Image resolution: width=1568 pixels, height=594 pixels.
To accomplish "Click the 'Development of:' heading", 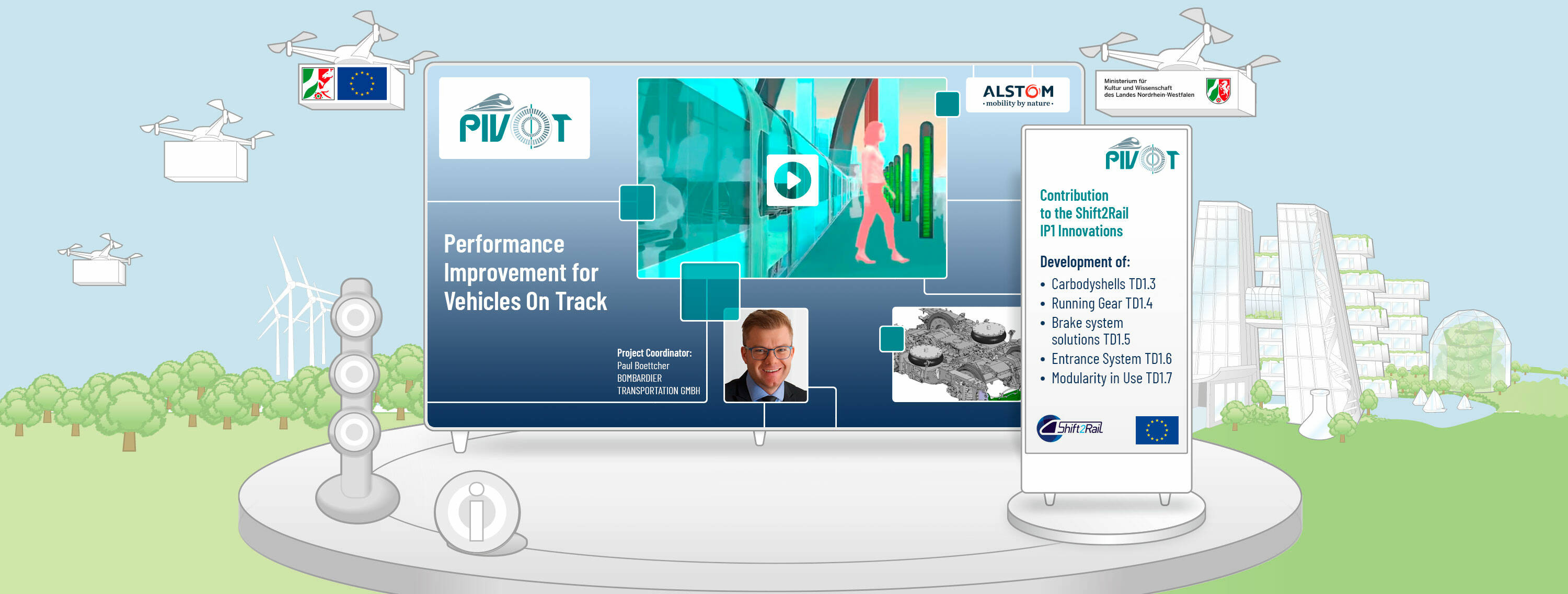I will click(1085, 262).
